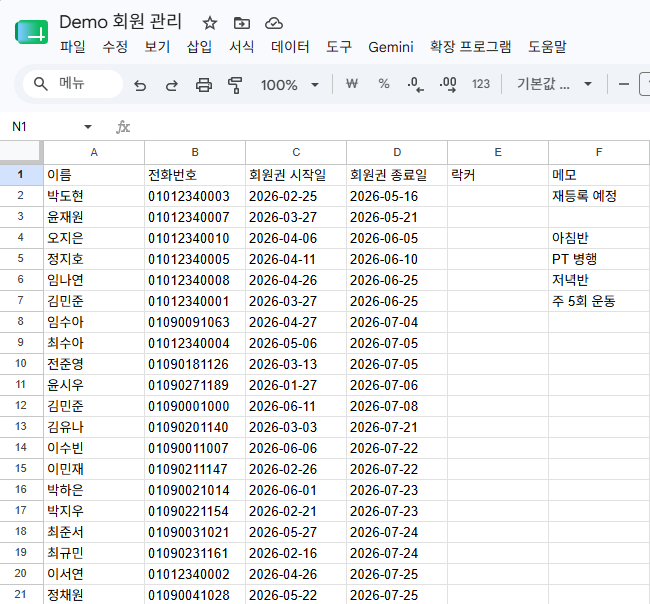Open the 100% zoom dropdown

click(x=290, y=85)
